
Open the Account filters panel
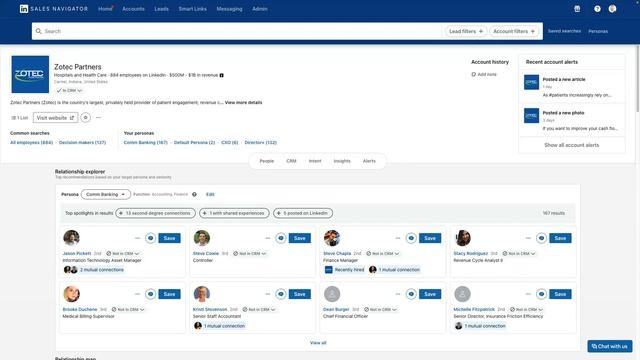[514, 31]
